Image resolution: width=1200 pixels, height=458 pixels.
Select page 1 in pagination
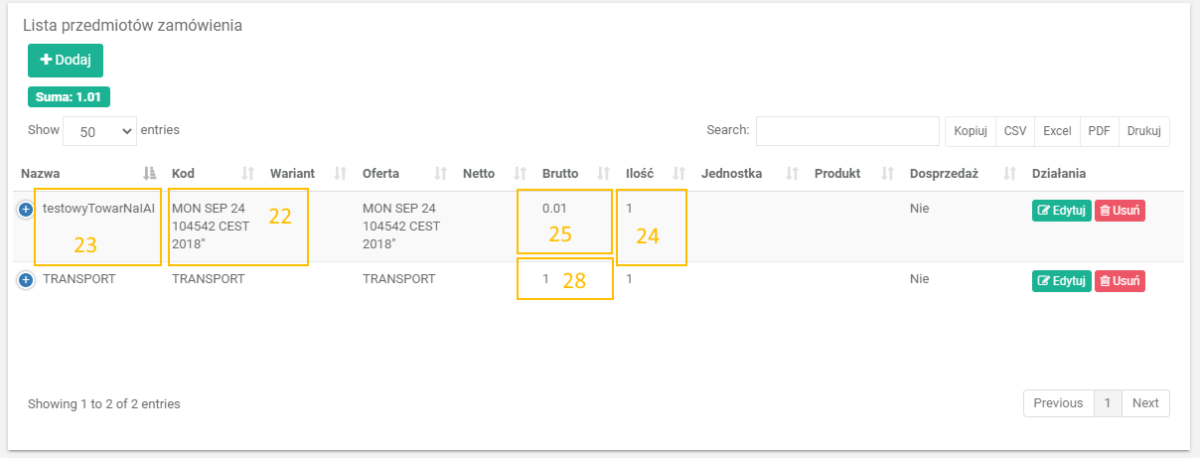click(x=1107, y=403)
